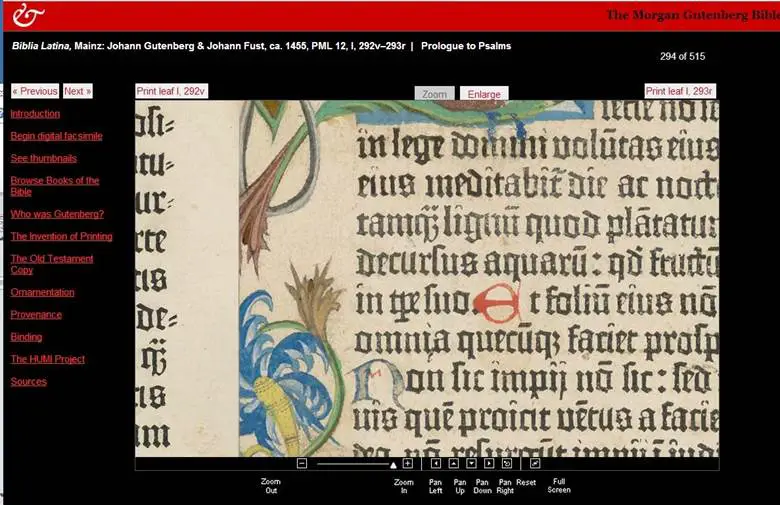
Task: Print leaf I, 293r
Action: tap(680, 91)
